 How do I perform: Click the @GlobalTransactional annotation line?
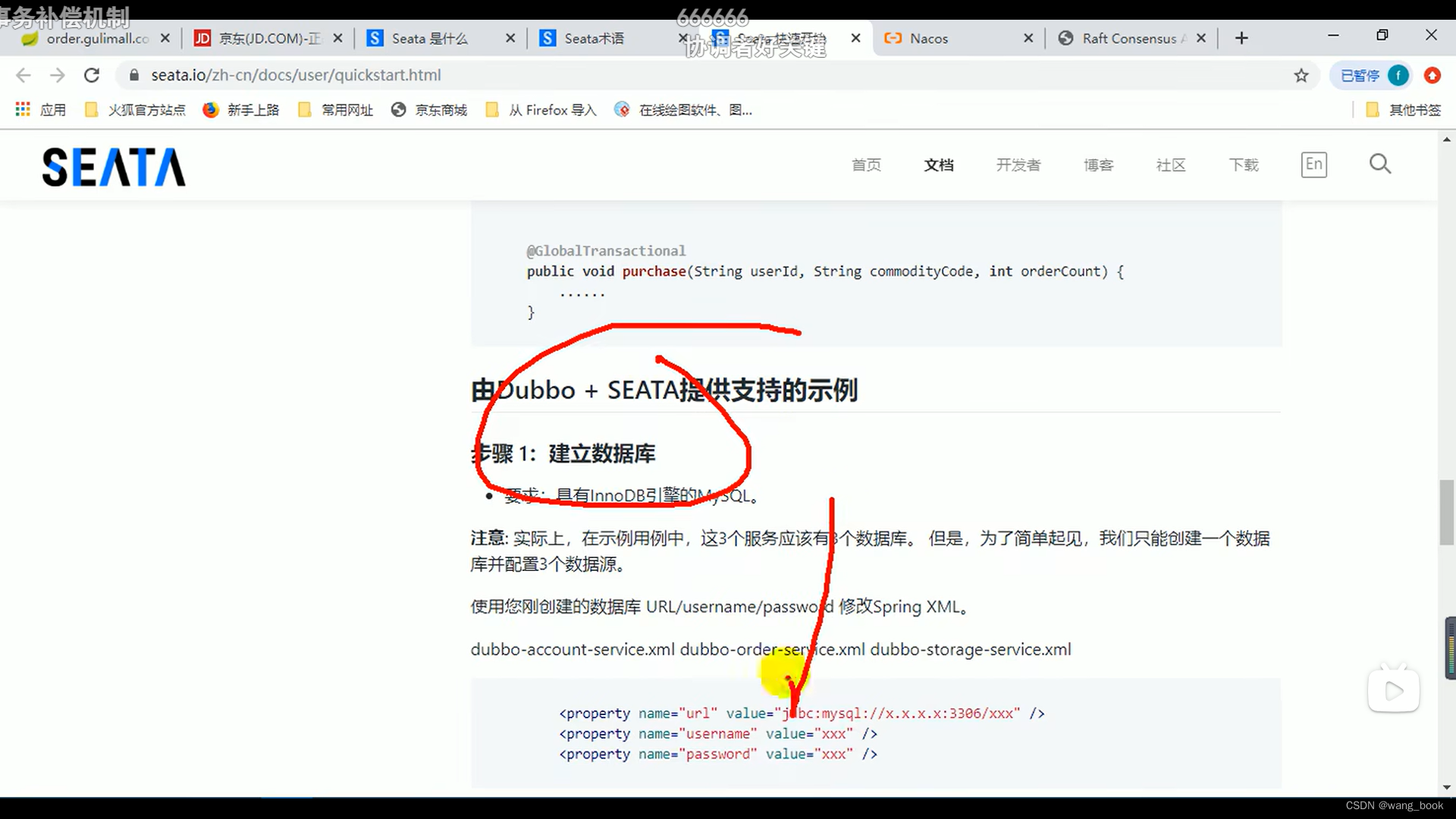coord(606,250)
